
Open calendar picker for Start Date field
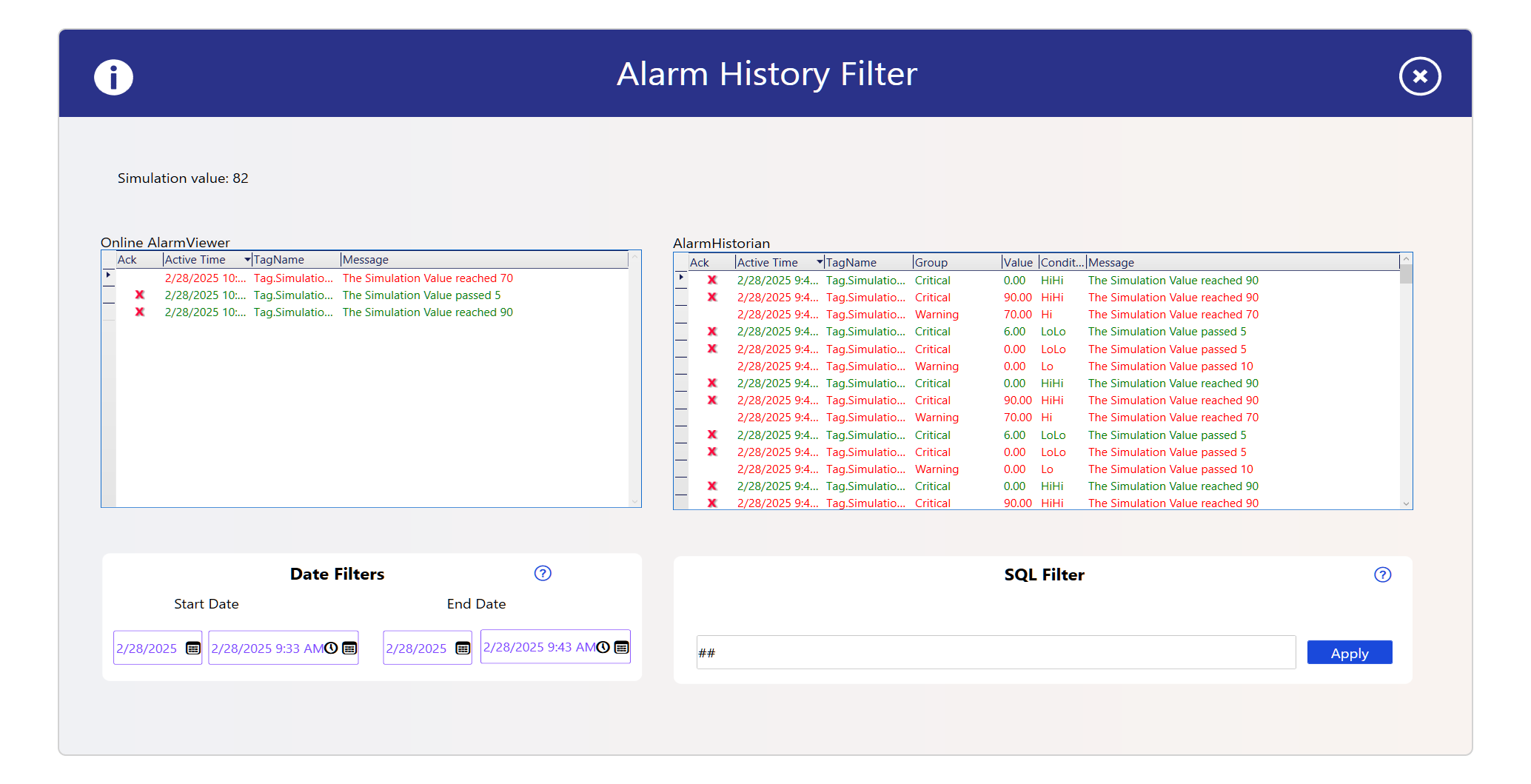point(192,649)
